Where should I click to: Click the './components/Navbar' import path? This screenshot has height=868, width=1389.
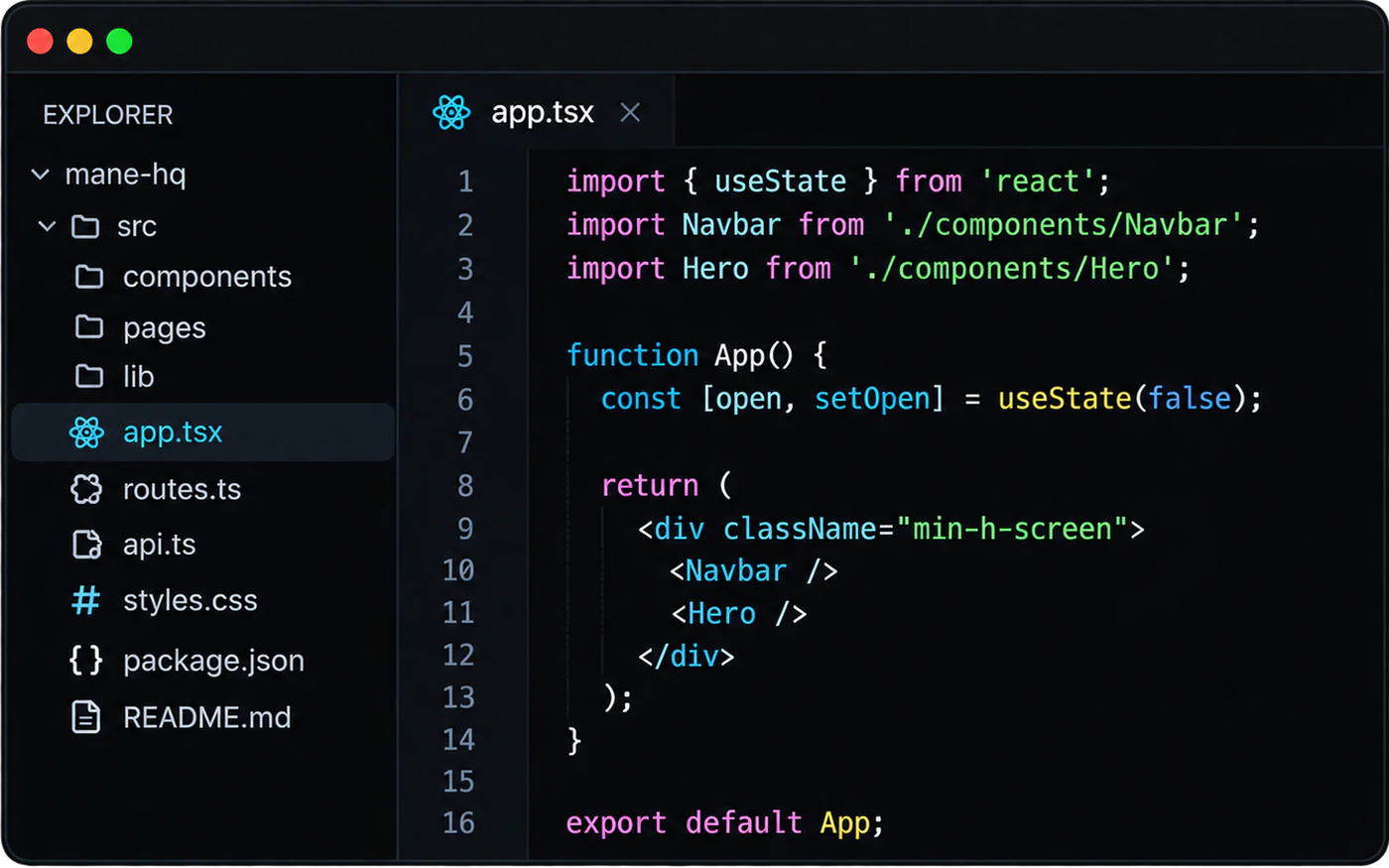(x=1064, y=225)
